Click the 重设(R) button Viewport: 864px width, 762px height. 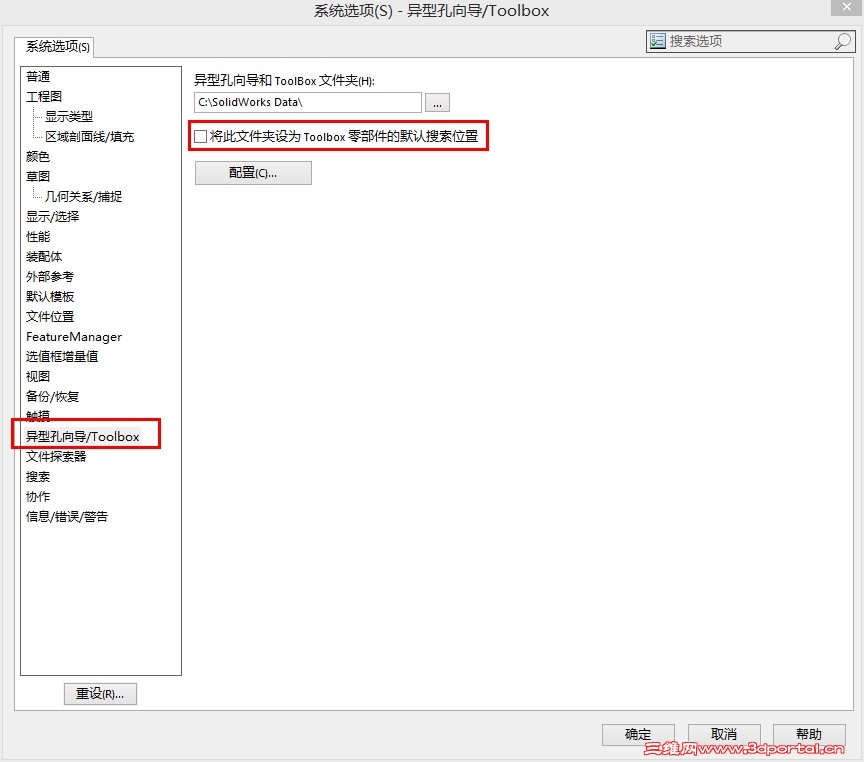pos(100,693)
